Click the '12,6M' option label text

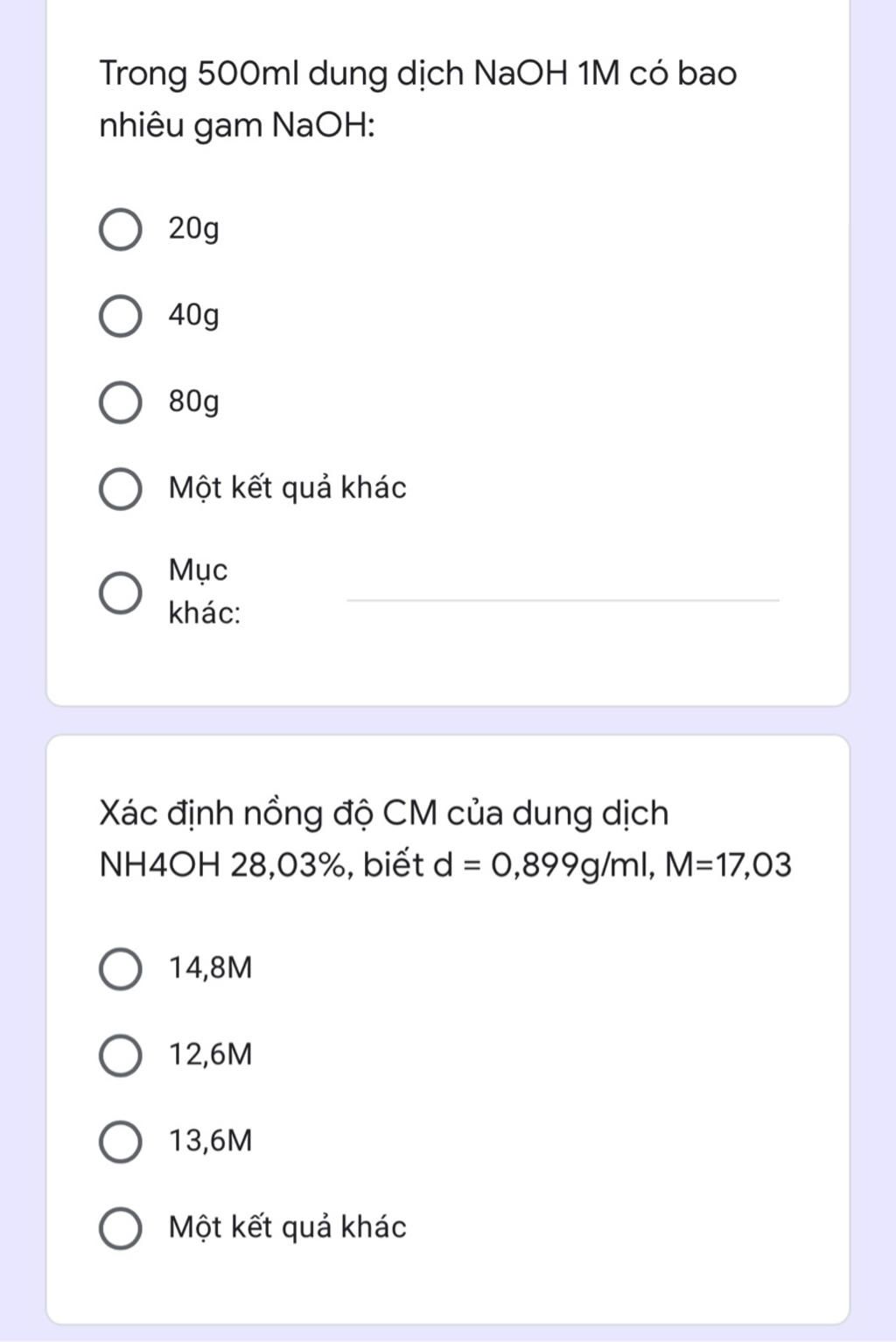pos(211,1054)
